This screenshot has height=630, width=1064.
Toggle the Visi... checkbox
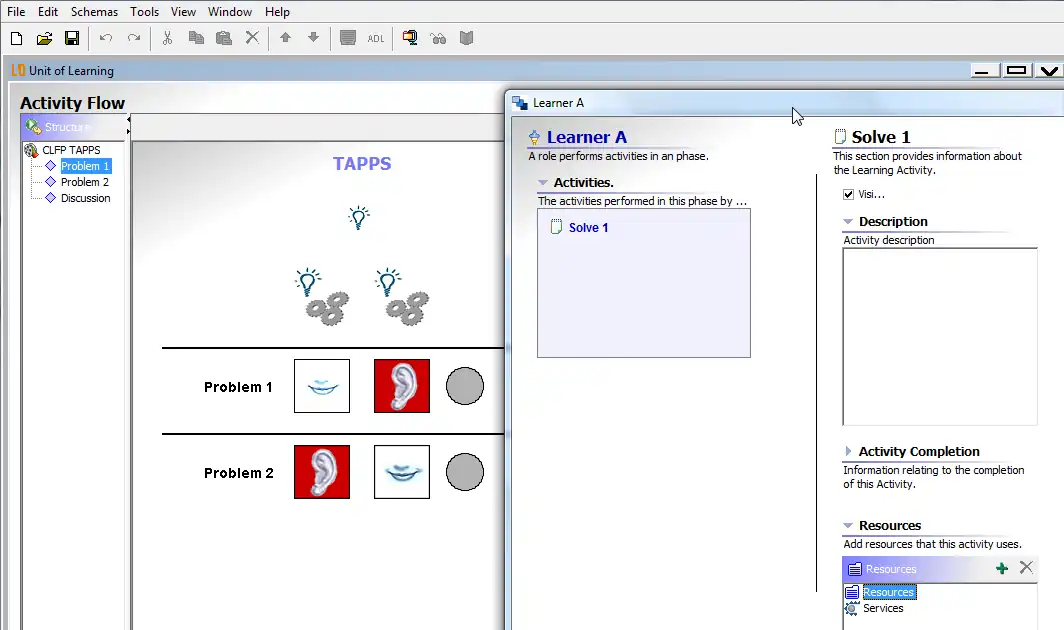[849, 194]
